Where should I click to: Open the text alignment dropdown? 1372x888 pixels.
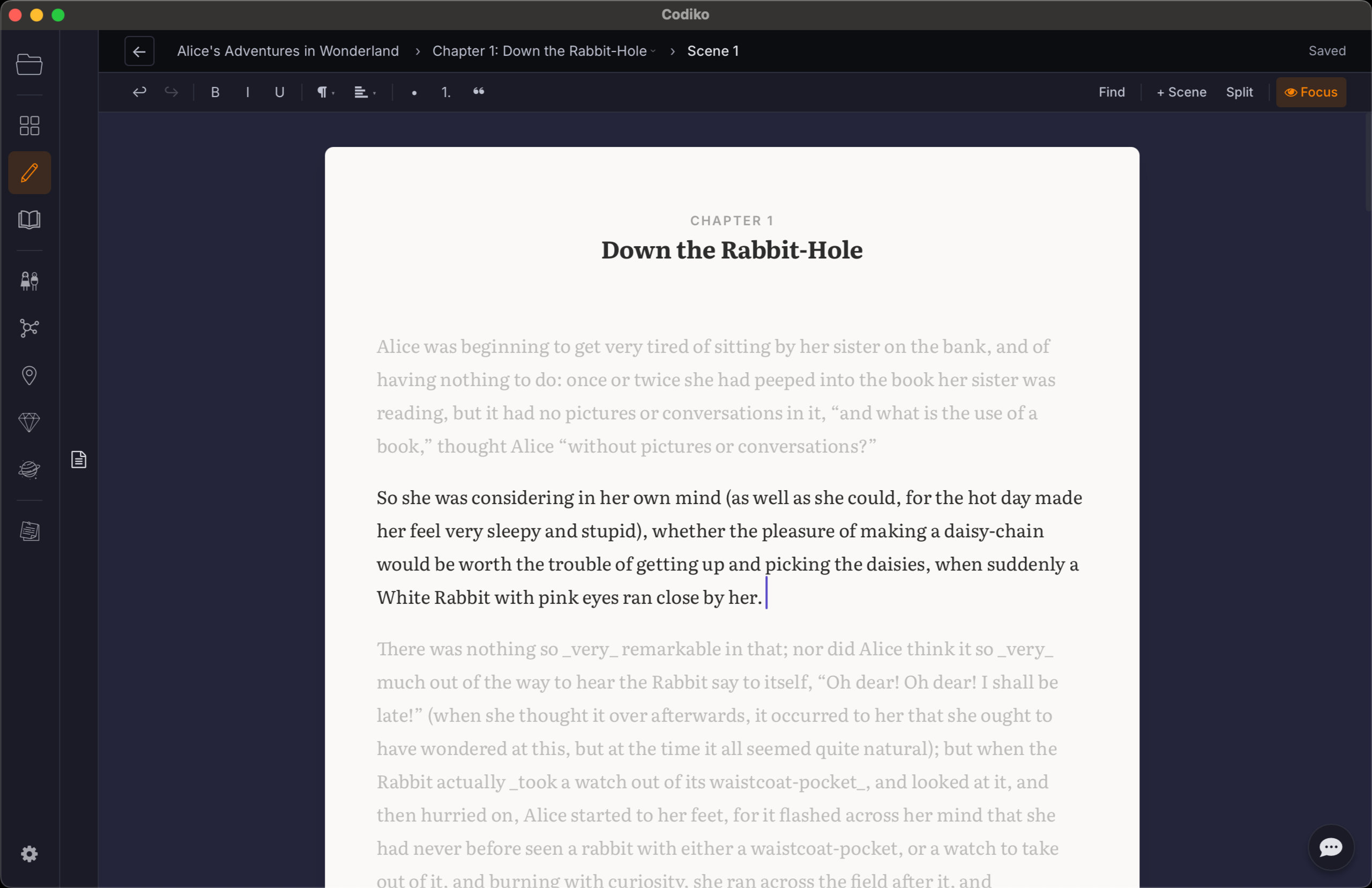click(365, 92)
